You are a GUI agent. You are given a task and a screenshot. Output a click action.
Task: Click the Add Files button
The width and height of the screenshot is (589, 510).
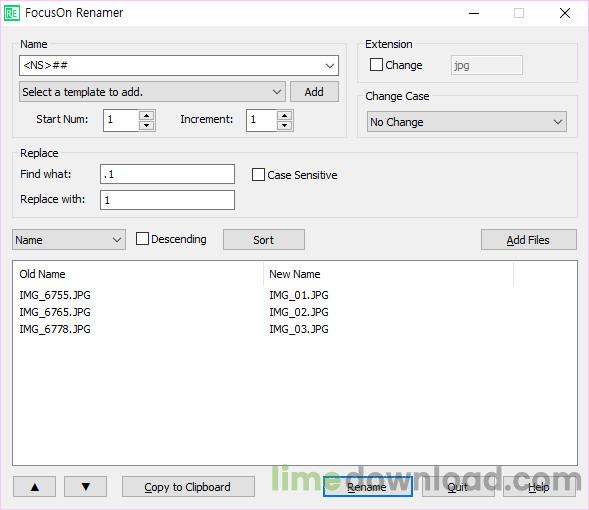pyautogui.click(x=529, y=240)
